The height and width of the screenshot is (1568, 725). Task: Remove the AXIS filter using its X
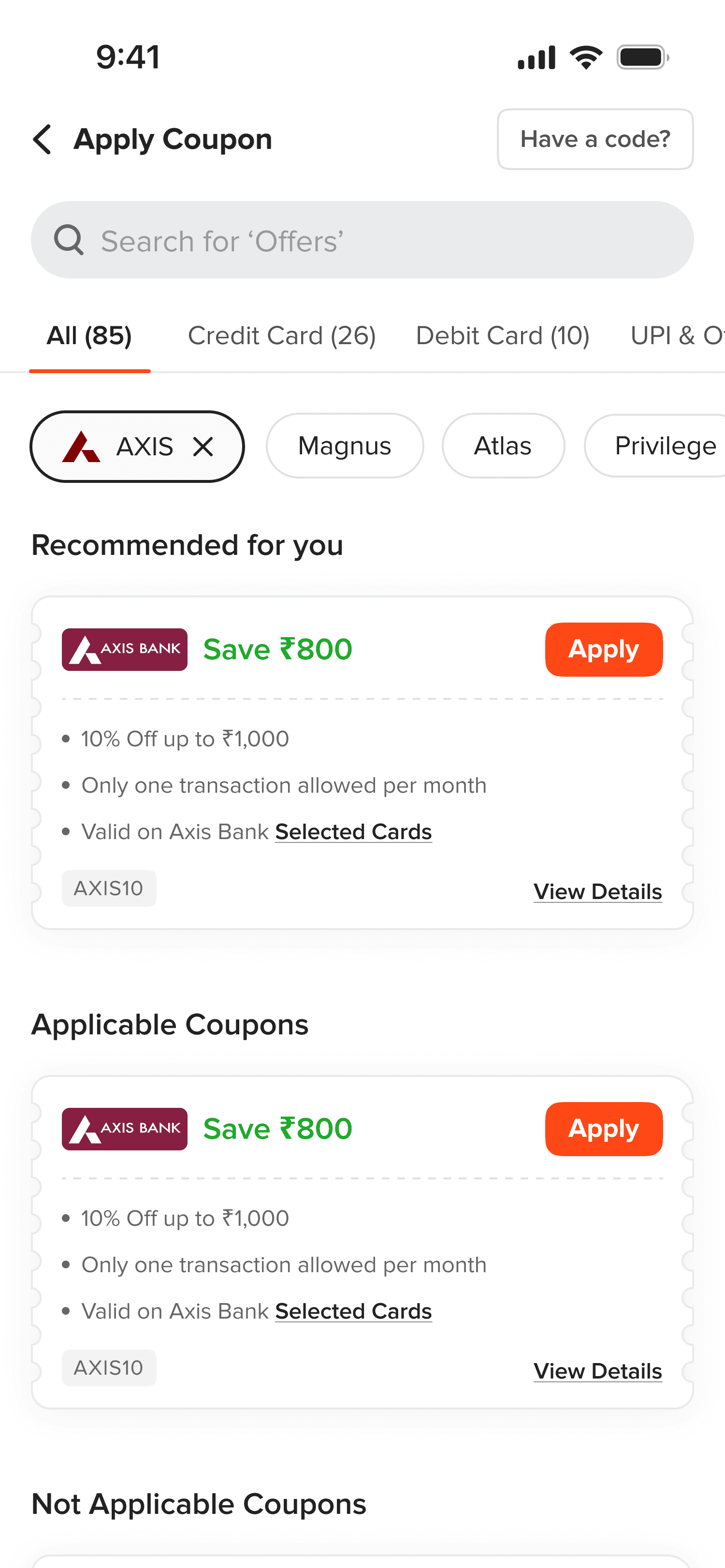coord(203,447)
